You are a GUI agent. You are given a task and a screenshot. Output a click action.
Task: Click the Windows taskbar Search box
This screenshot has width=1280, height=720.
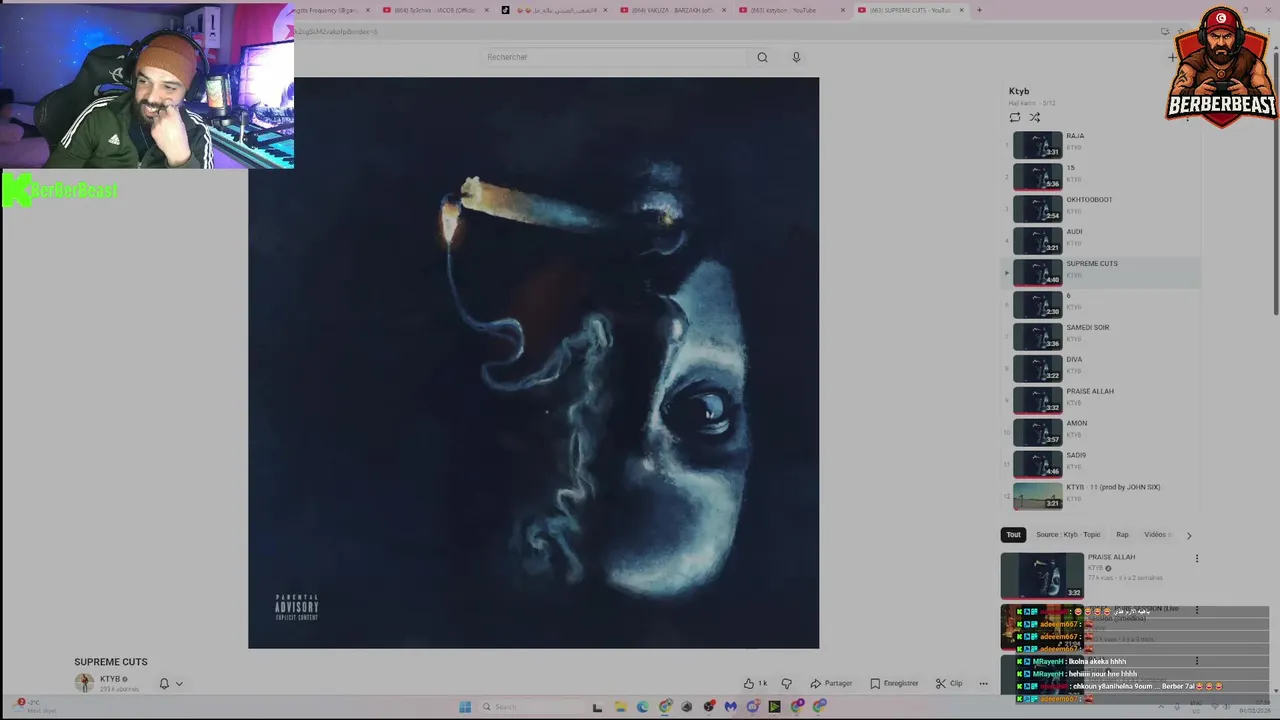(530, 707)
